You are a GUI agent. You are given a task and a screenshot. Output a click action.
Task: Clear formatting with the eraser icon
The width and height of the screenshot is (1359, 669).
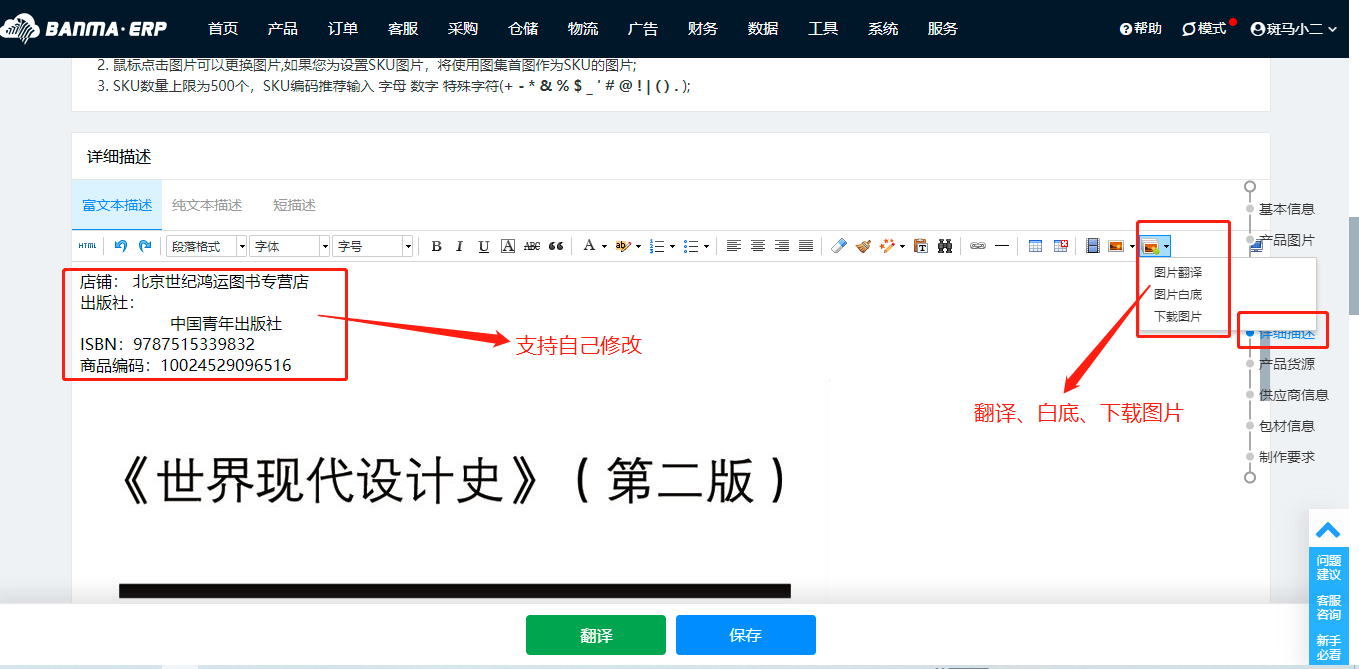[839, 246]
